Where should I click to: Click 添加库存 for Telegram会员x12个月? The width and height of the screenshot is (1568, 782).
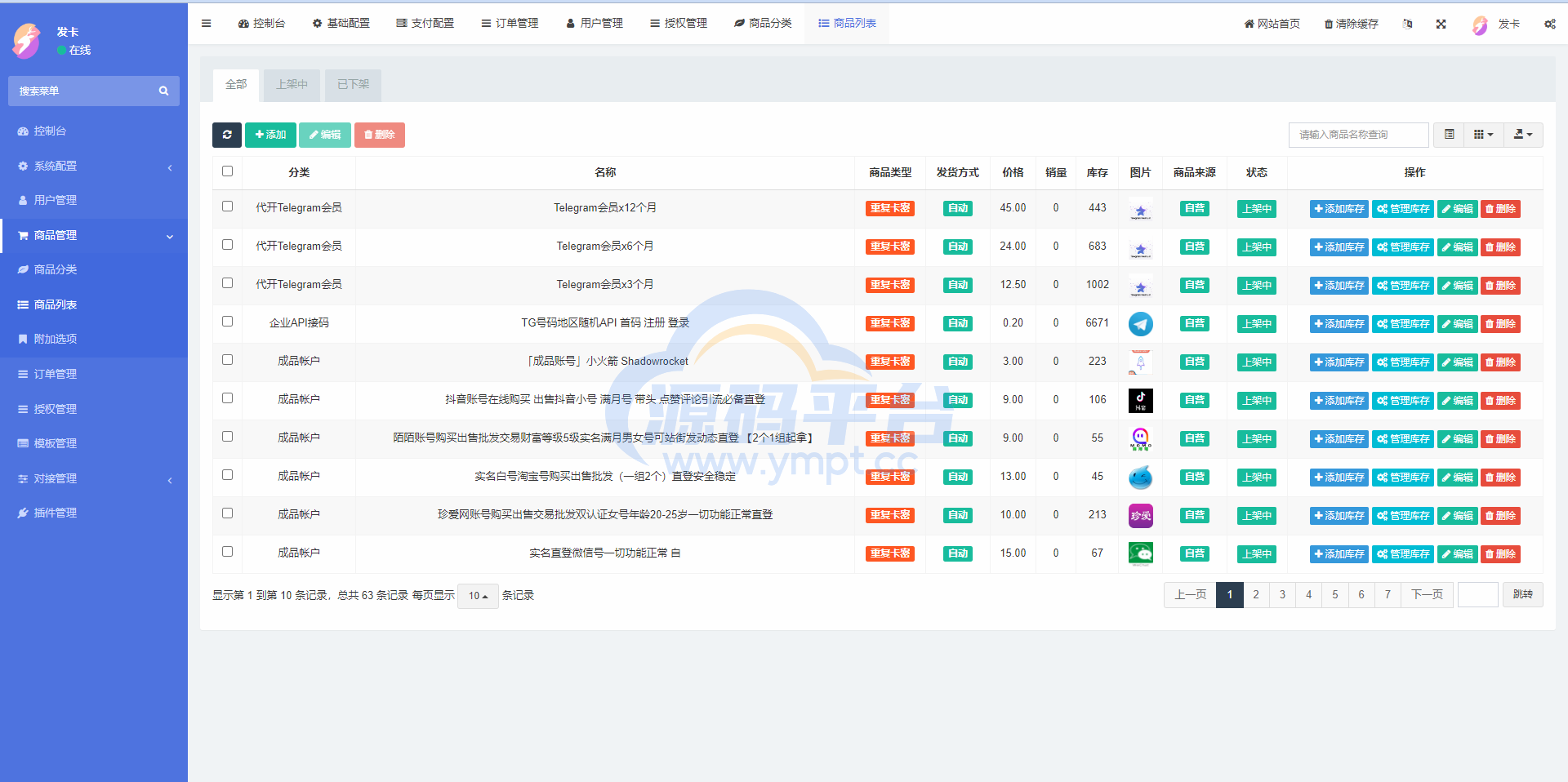[1339, 209]
